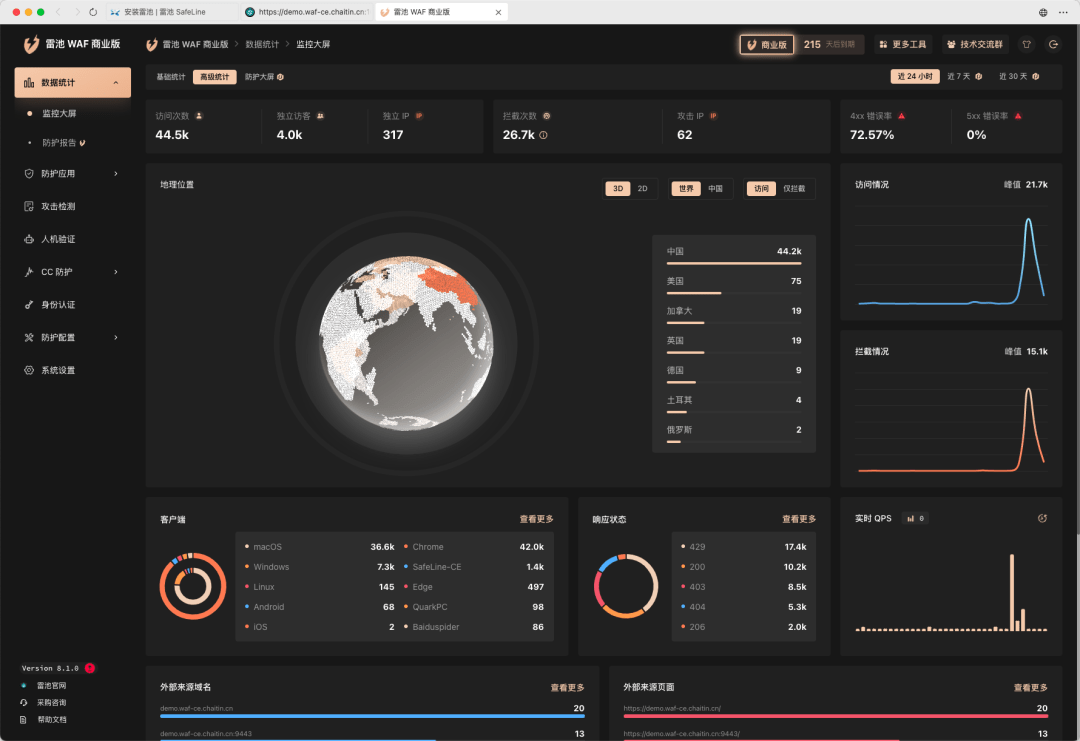Click the 响应状态 donut chart

click(x=625, y=586)
